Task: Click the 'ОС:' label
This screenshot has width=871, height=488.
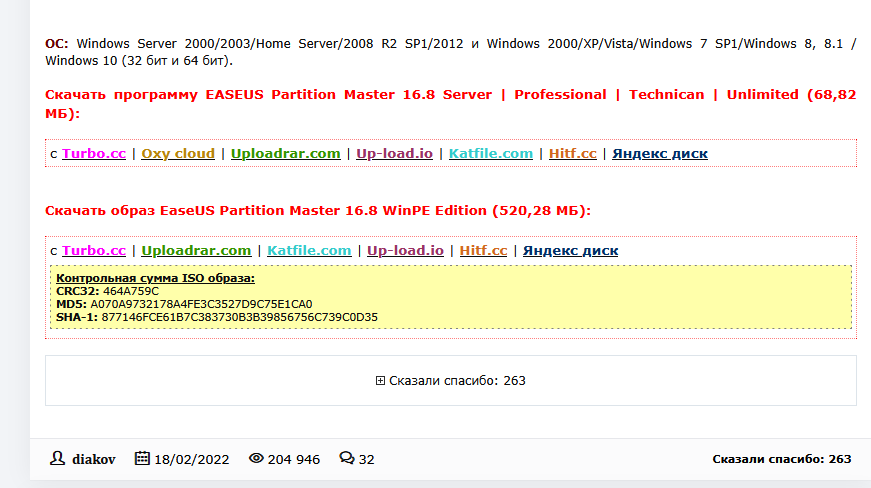Action: pos(57,44)
